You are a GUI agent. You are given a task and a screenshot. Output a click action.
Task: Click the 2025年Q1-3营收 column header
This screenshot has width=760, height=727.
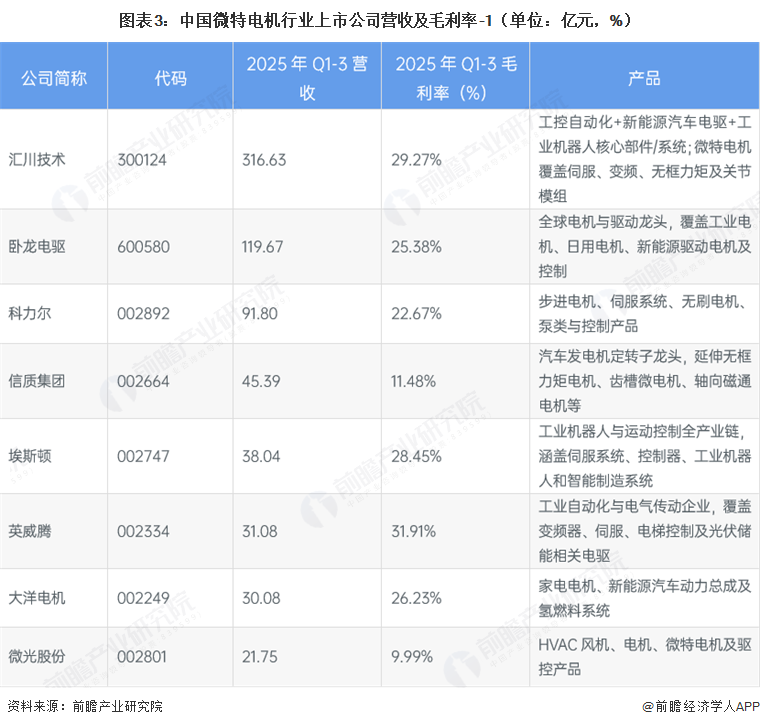point(307,78)
